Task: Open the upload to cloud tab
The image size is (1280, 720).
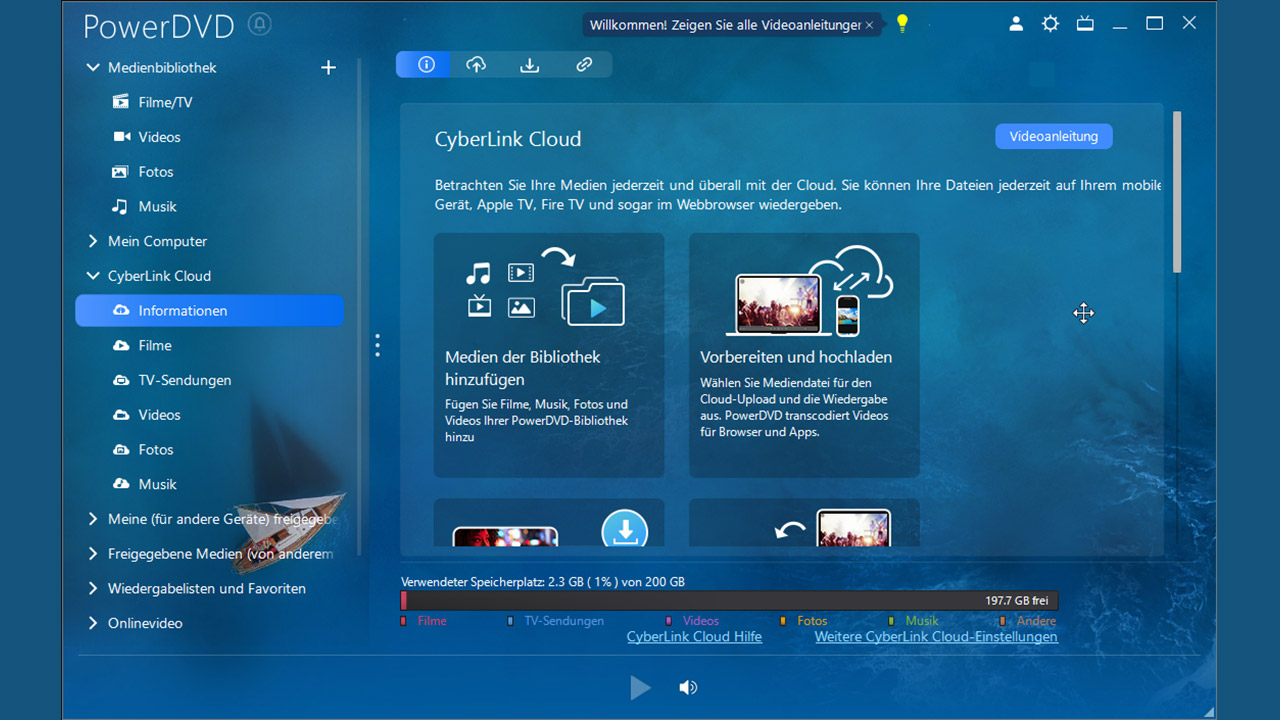Action: tap(477, 65)
